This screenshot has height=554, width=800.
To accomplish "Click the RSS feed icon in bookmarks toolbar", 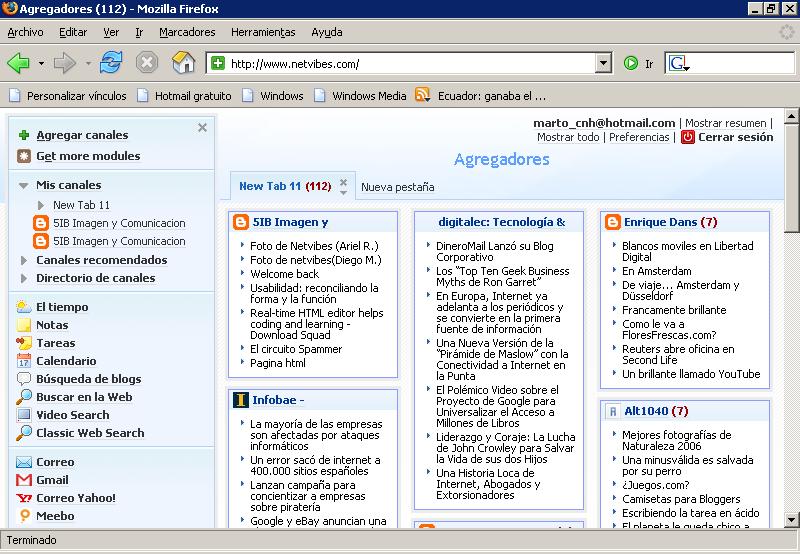I will (x=422, y=95).
